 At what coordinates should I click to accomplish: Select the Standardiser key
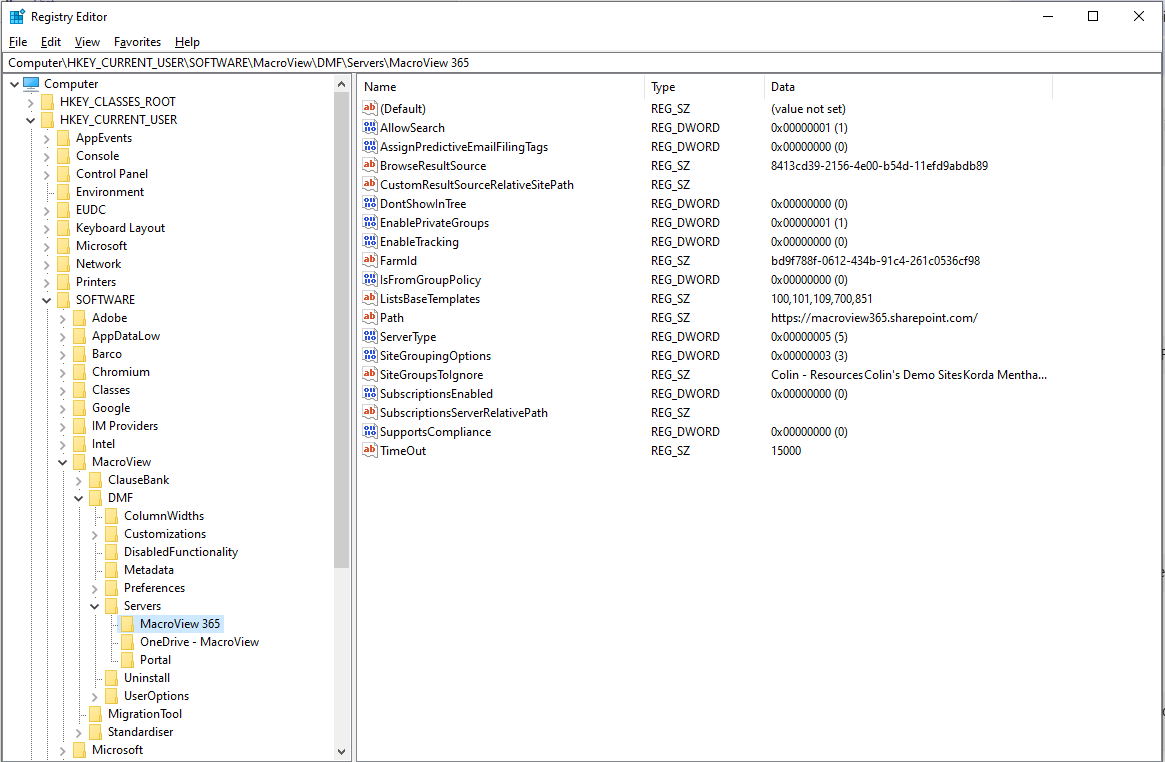click(140, 732)
